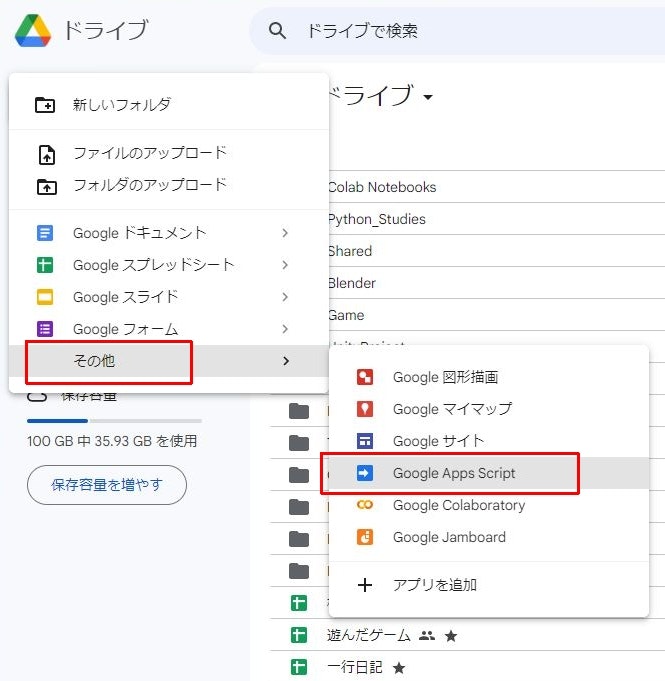Select Google マイマップ
Screen dimensions: 665x681
(x=489, y=409)
